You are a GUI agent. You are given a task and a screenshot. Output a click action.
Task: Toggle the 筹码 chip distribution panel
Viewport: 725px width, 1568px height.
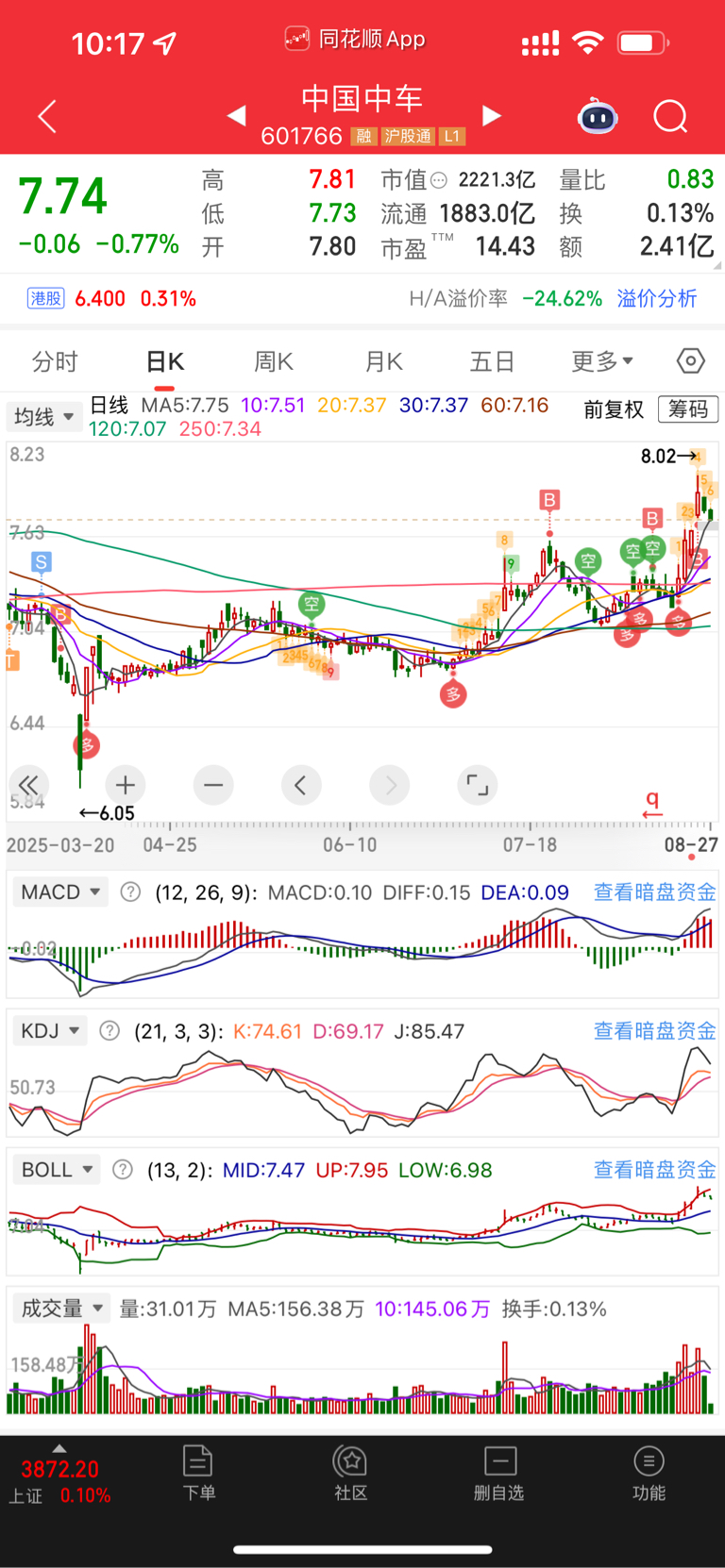pyautogui.click(x=688, y=409)
